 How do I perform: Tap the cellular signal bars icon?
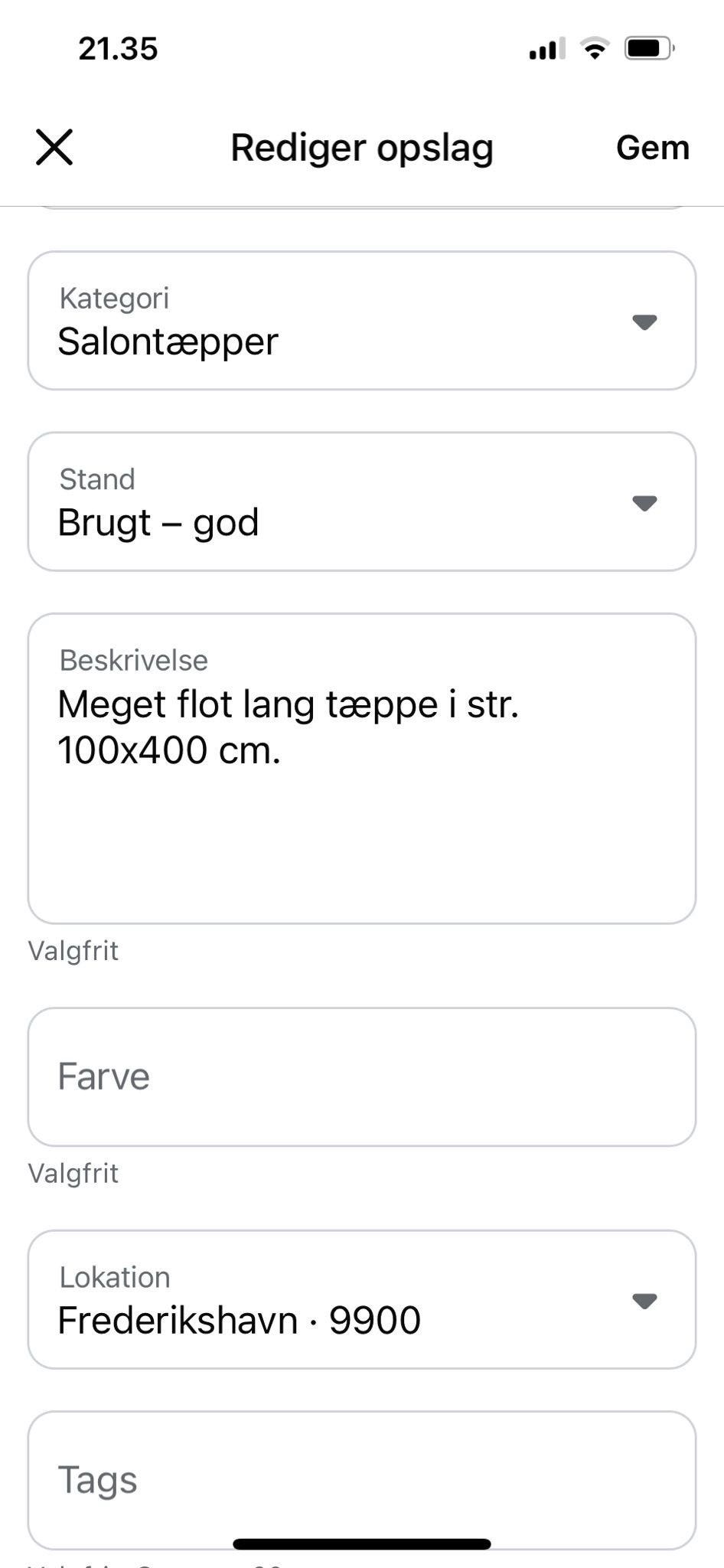[546, 48]
